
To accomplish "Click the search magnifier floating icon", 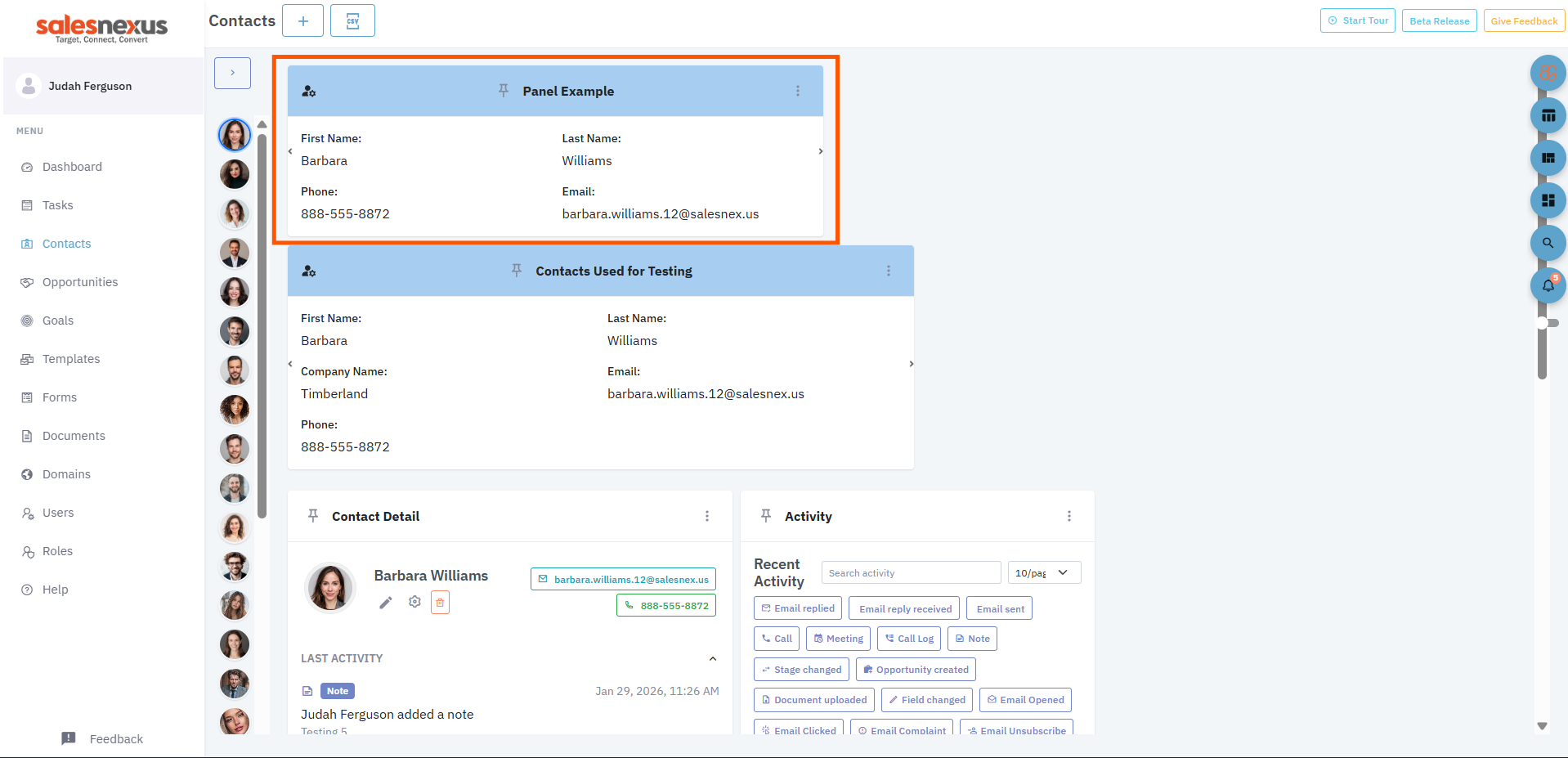I will pyautogui.click(x=1548, y=243).
